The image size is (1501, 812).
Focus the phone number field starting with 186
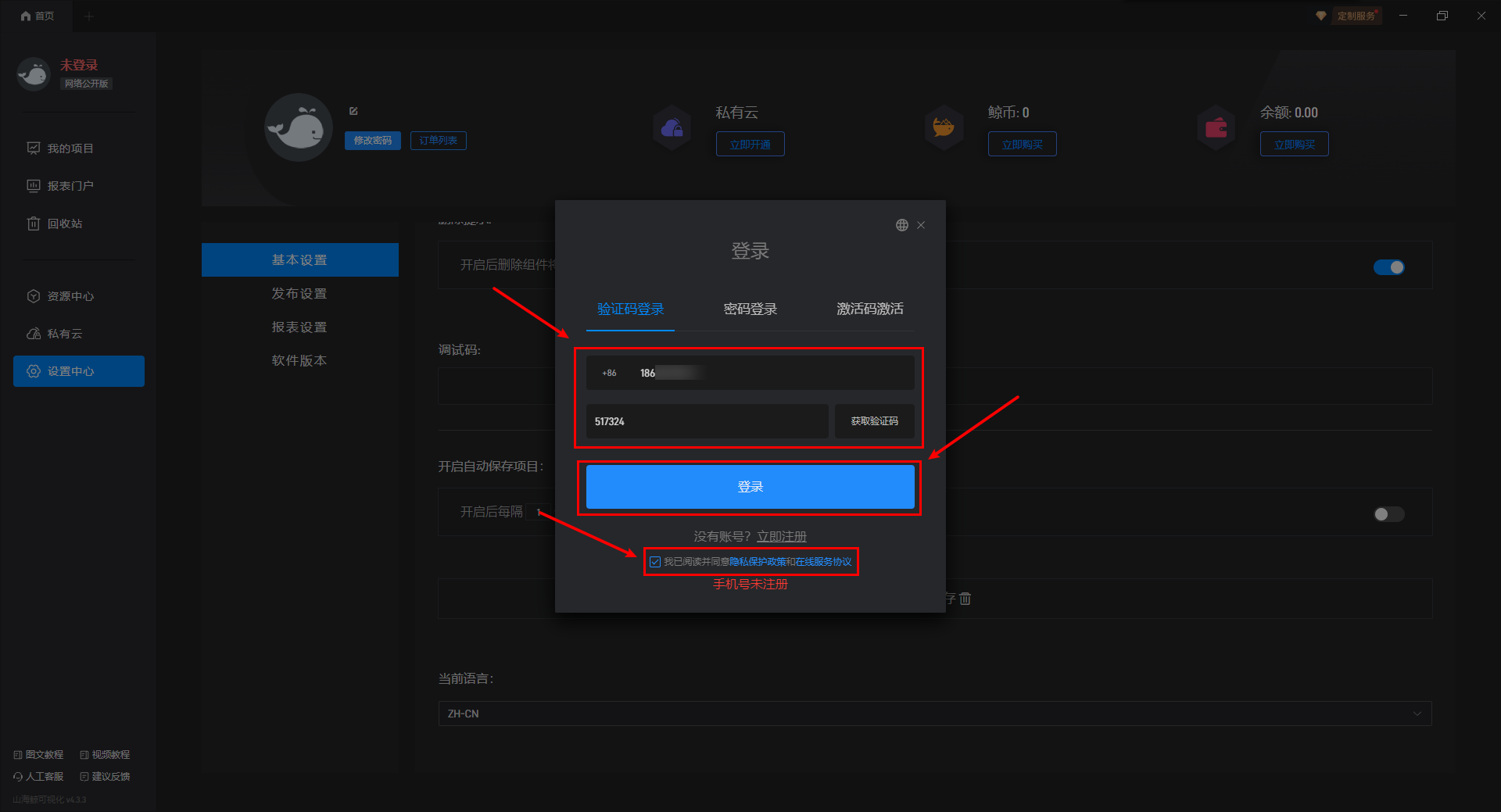(x=750, y=373)
